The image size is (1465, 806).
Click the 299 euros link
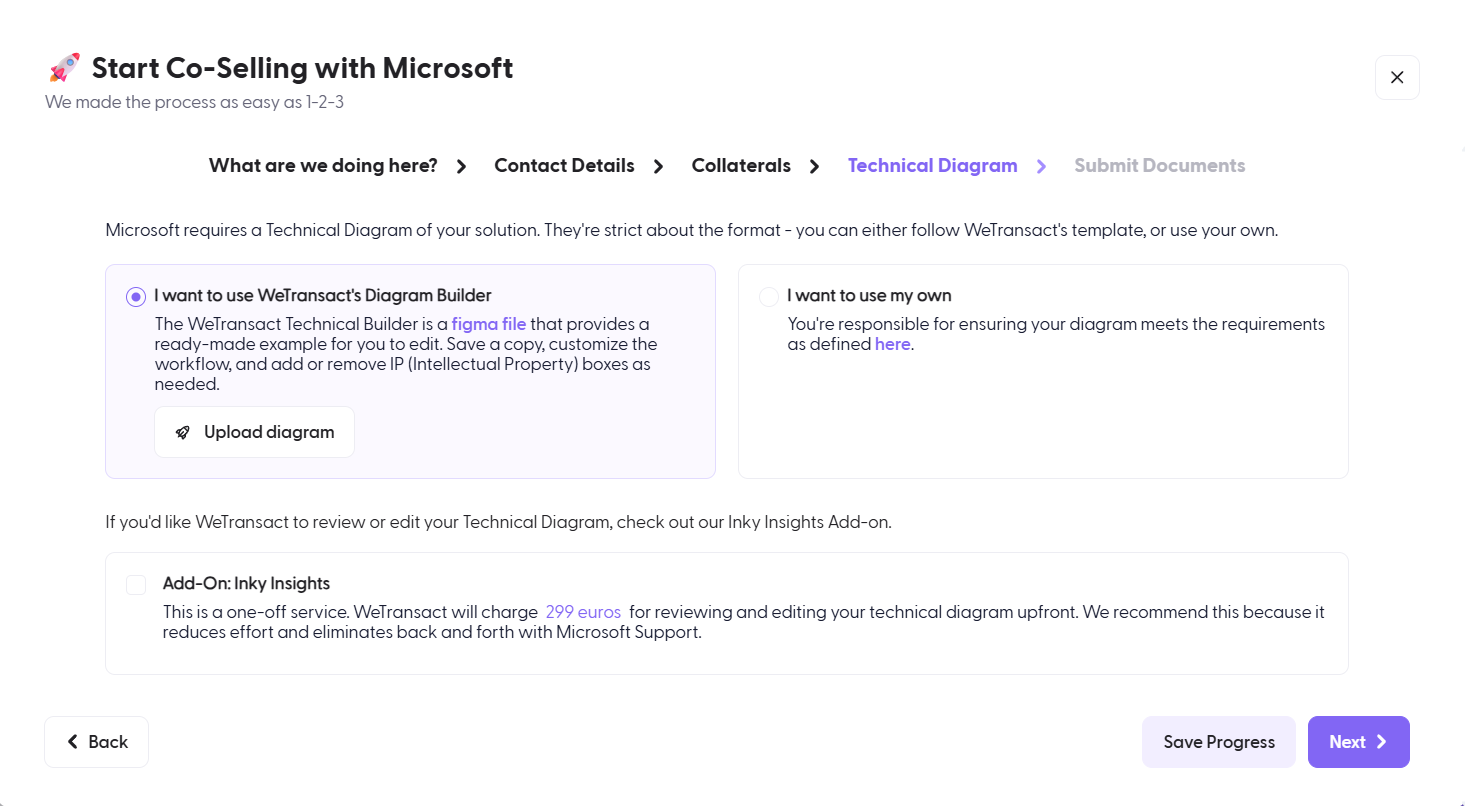point(583,612)
